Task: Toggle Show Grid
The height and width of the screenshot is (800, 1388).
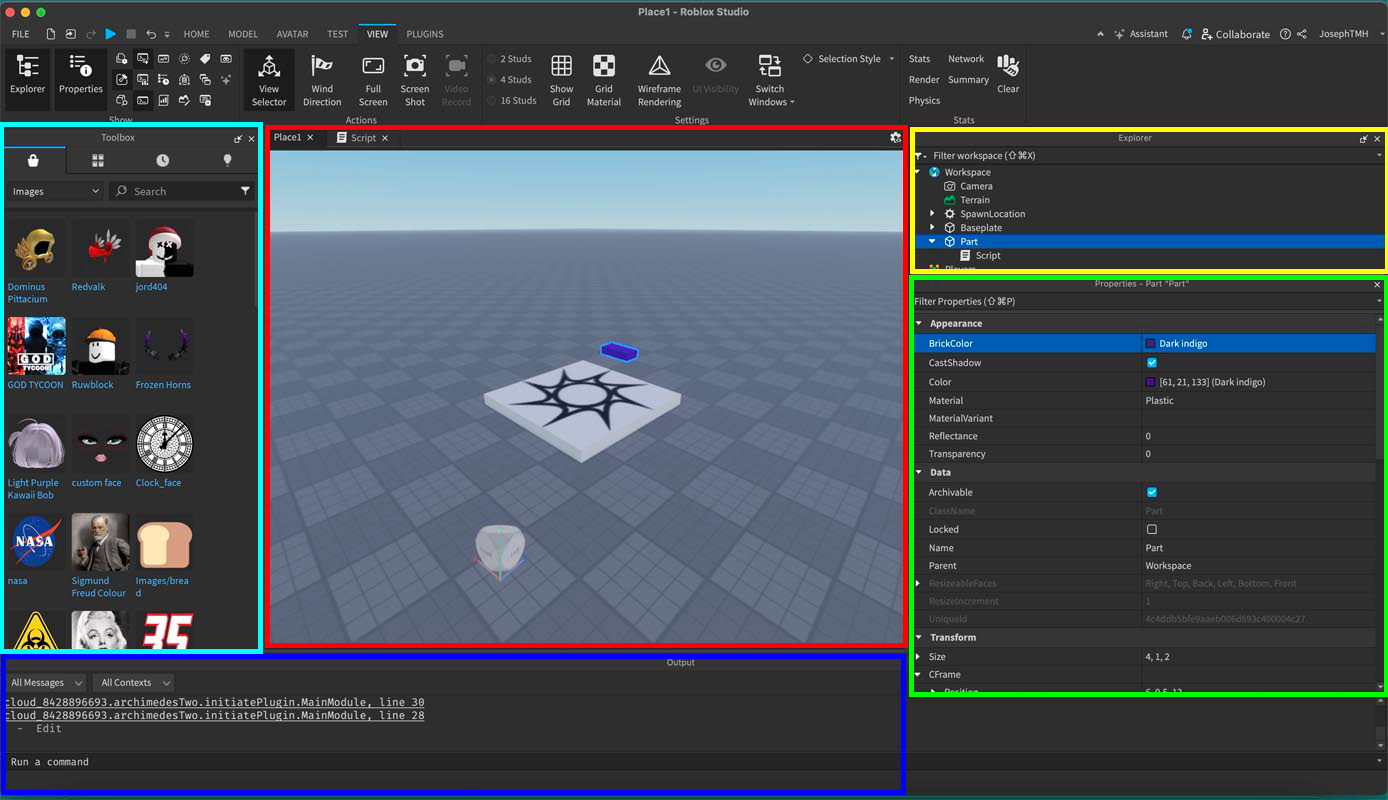Action: (562, 80)
